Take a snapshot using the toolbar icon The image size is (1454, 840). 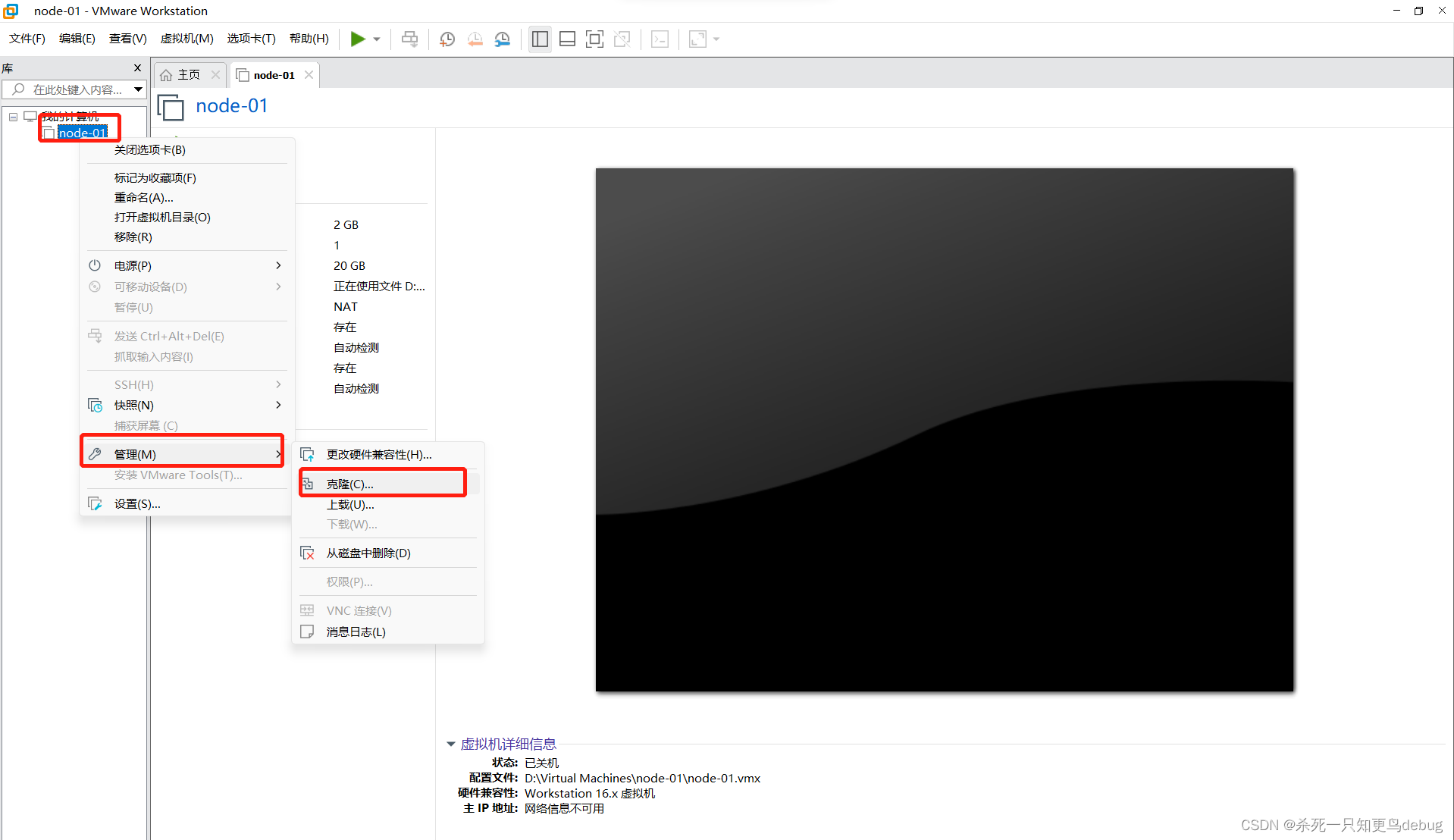[447, 39]
